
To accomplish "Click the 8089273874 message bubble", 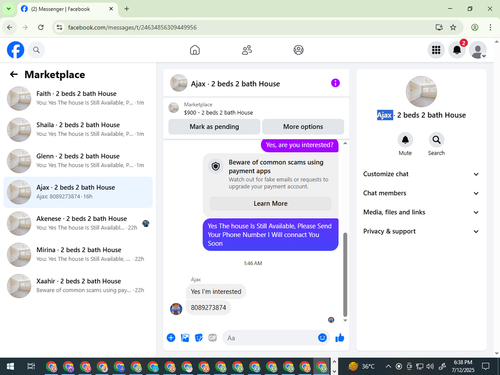I will (x=208, y=307).
